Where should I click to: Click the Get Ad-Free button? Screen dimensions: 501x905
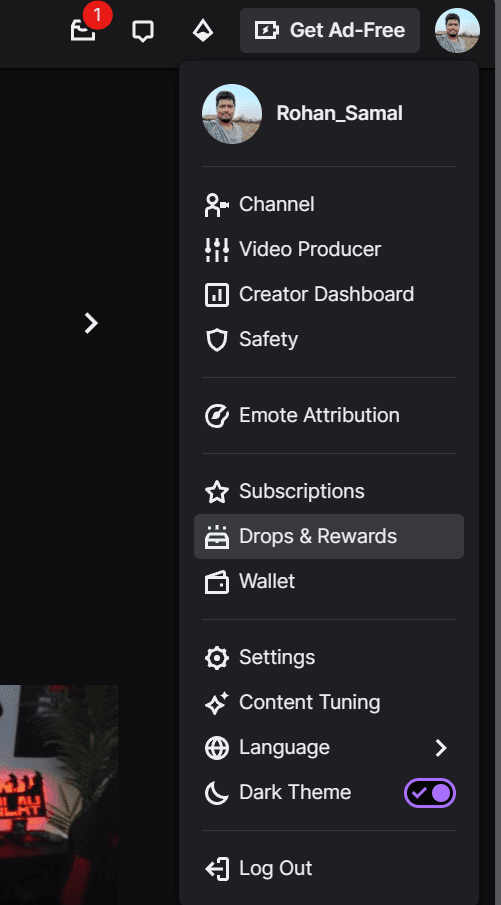click(x=330, y=31)
